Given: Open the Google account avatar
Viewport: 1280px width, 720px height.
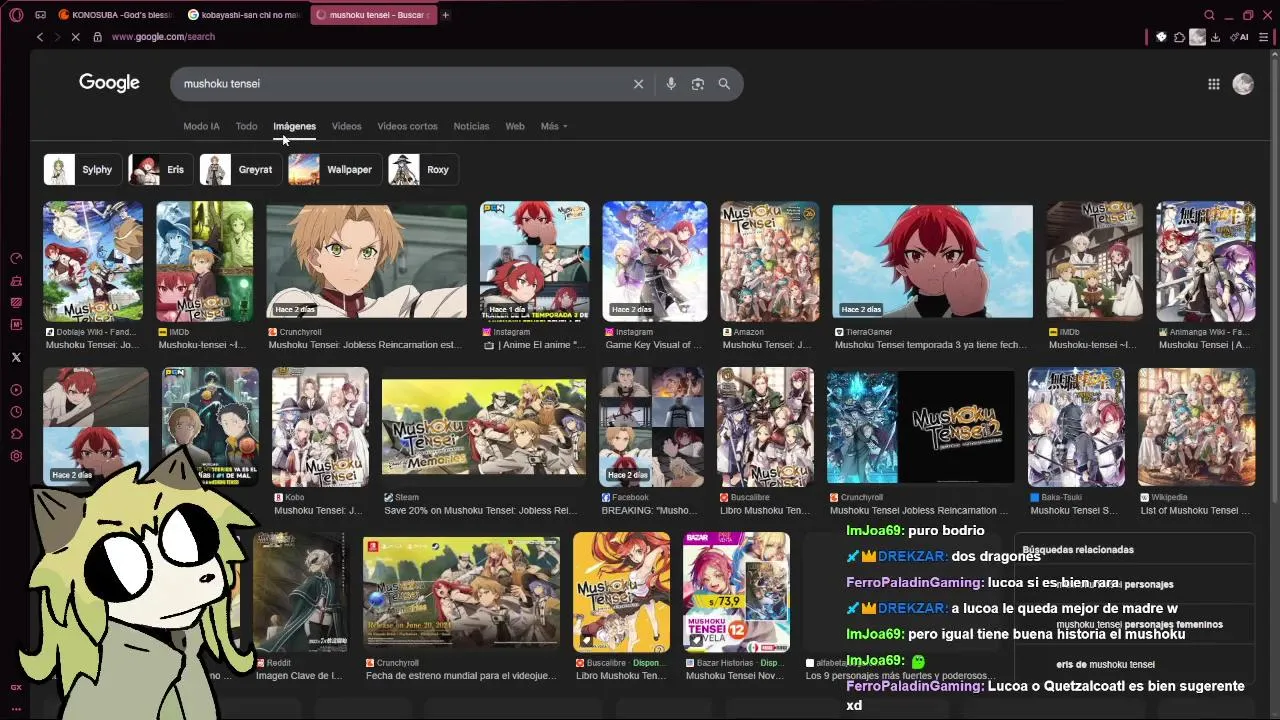Looking at the screenshot, I should click(1243, 84).
